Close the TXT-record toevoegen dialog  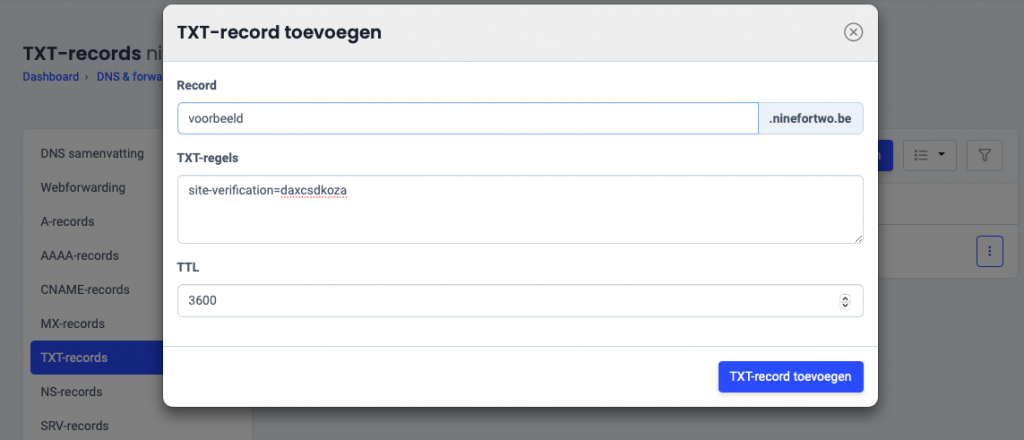[853, 32]
